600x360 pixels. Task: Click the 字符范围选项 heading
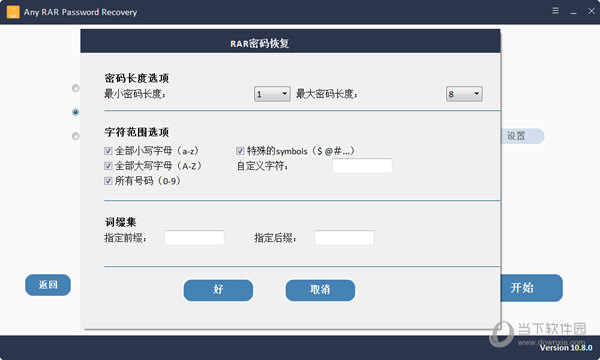click(x=137, y=132)
